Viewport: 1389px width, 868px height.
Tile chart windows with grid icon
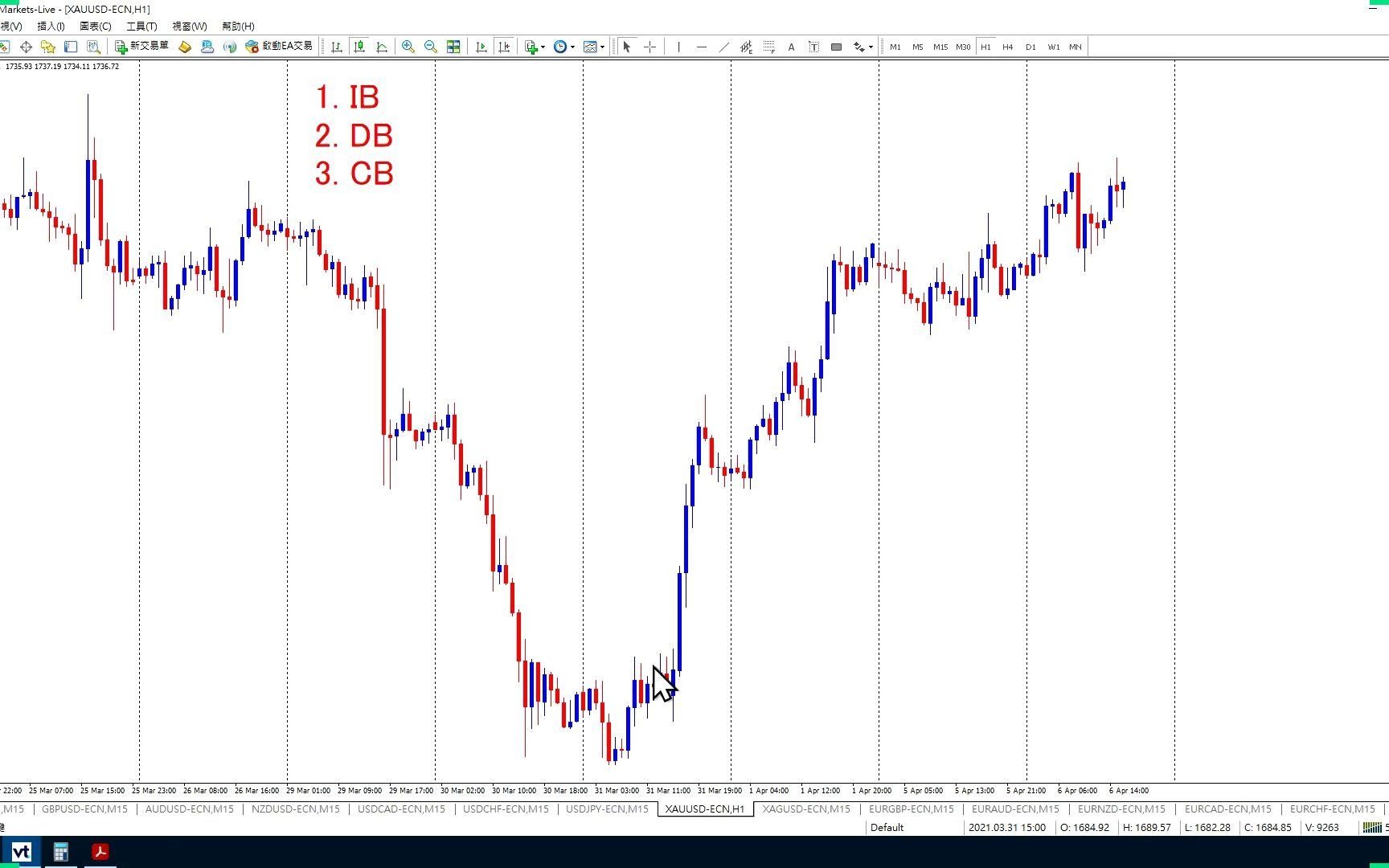click(x=453, y=47)
